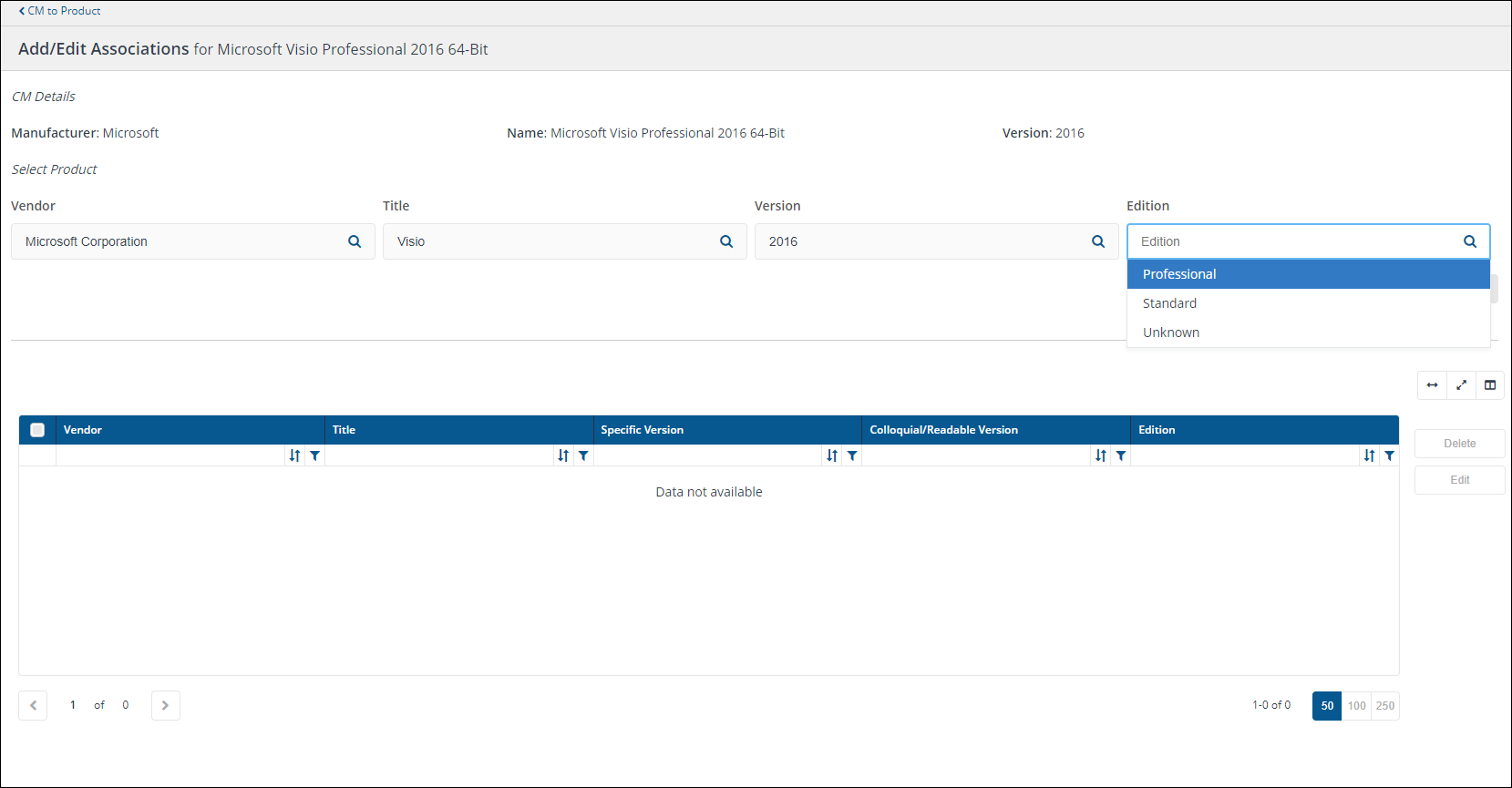This screenshot has width=1512, height=788.
Task: Pick Unknown from the Edition options
Action: tap(1171, 333)
